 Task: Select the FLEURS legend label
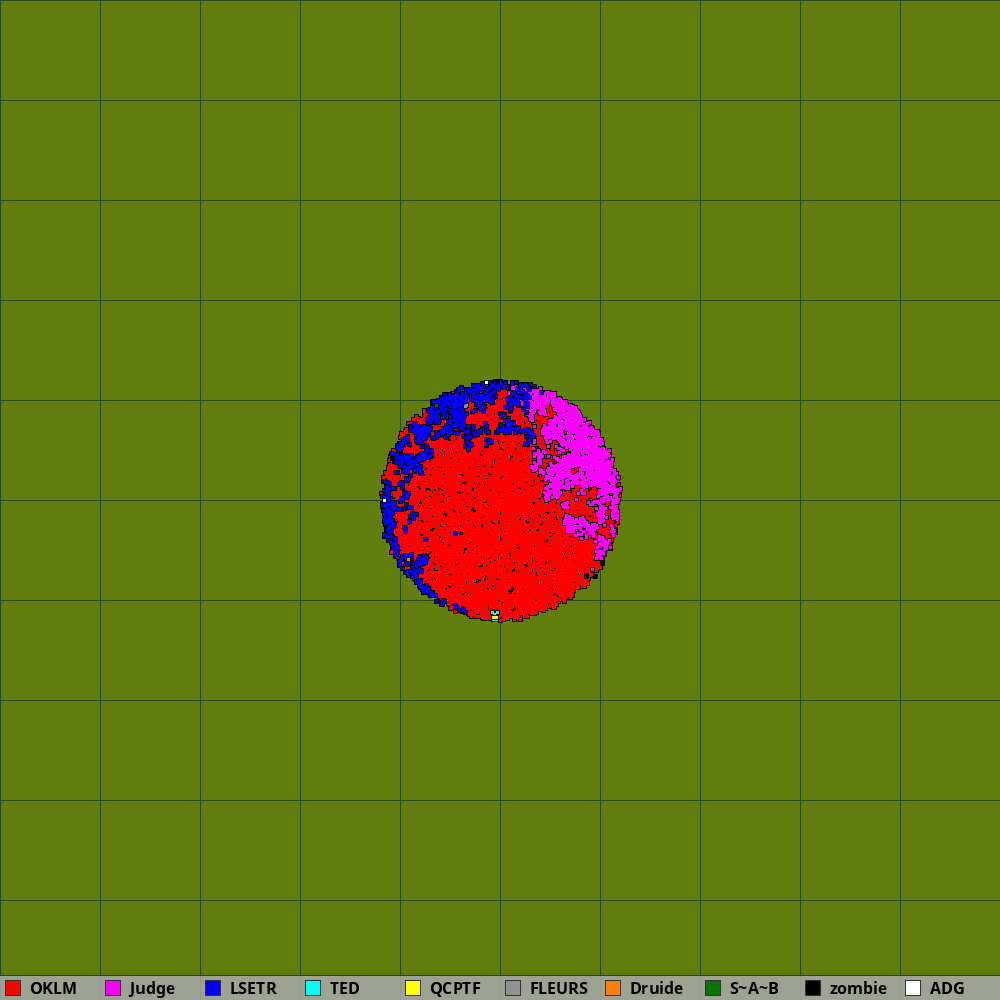559,988
